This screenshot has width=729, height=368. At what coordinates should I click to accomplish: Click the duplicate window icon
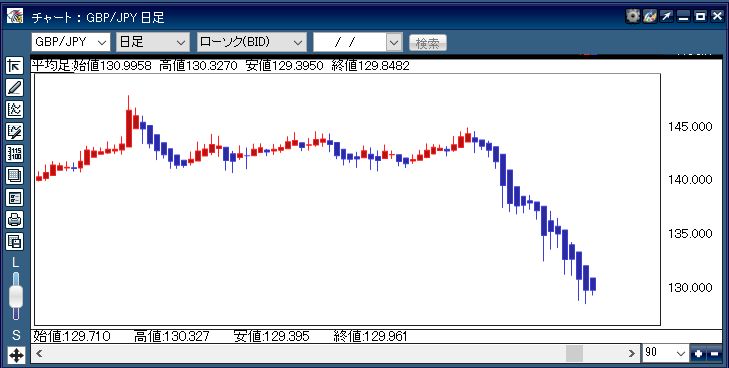tap(15, 242)
